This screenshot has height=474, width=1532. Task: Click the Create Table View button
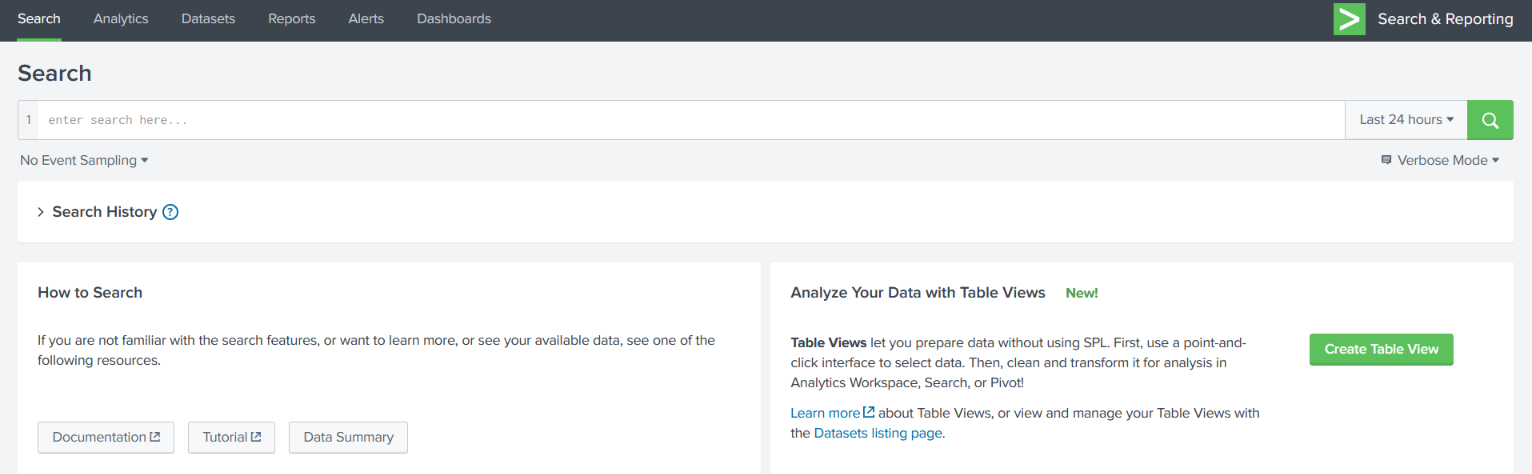1381,349
